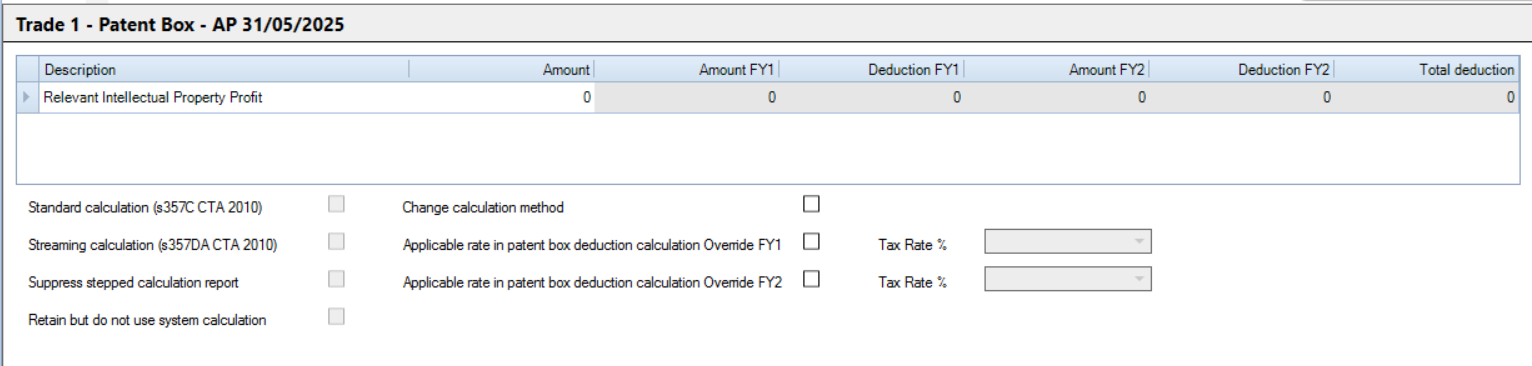
Task: Tick the Streaming calculation (s357DA CTA 2010) checkbox
Action: coord(337,241)
